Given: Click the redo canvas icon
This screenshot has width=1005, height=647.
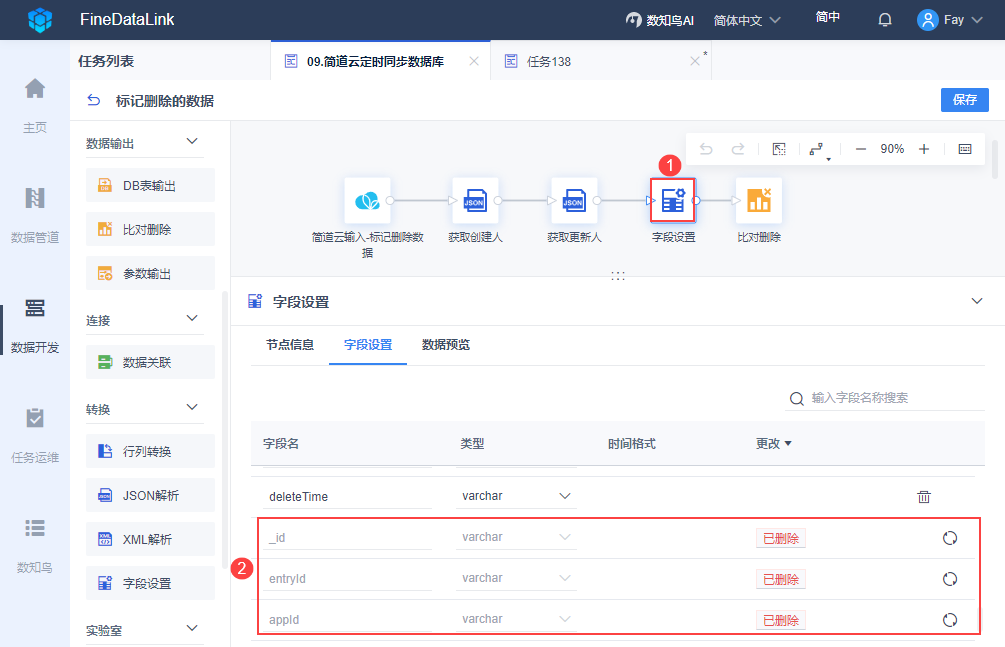Looking at the screenshot, I should [x=738, y=149].
